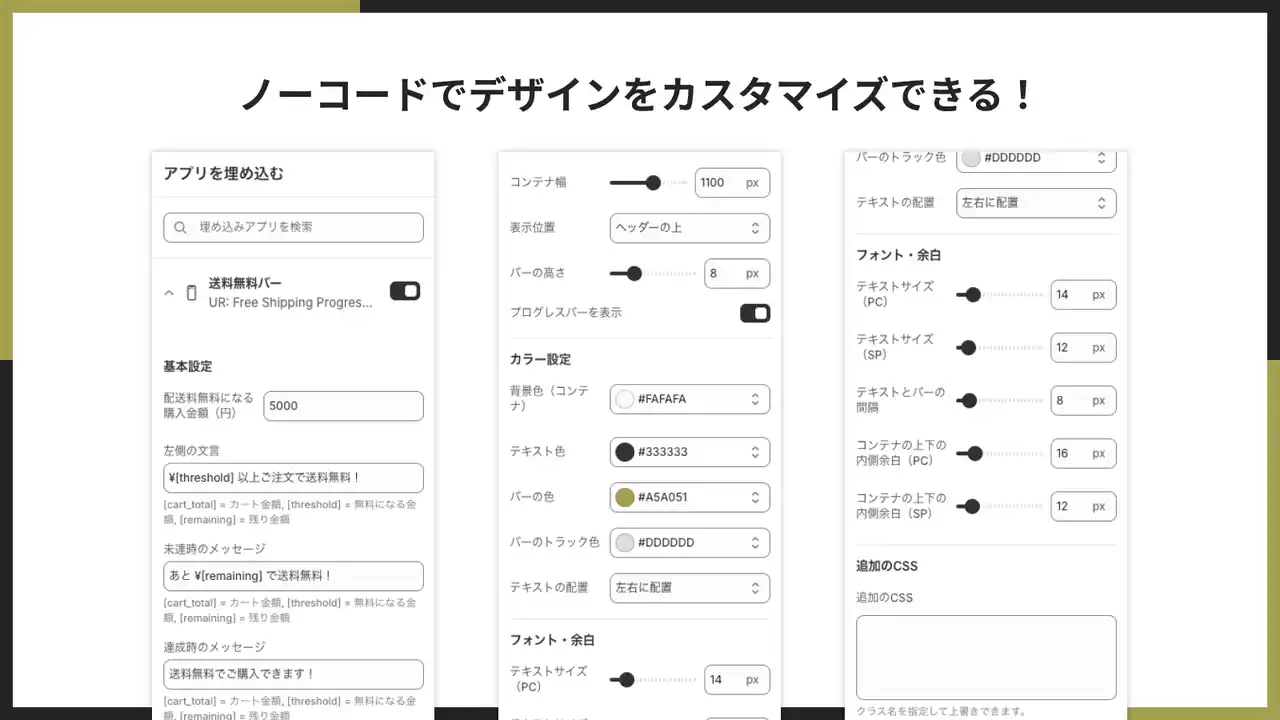1280x720 pixels.
Task: Click the テキストとバーの間隔 slider handle
Action: (968, 401)
